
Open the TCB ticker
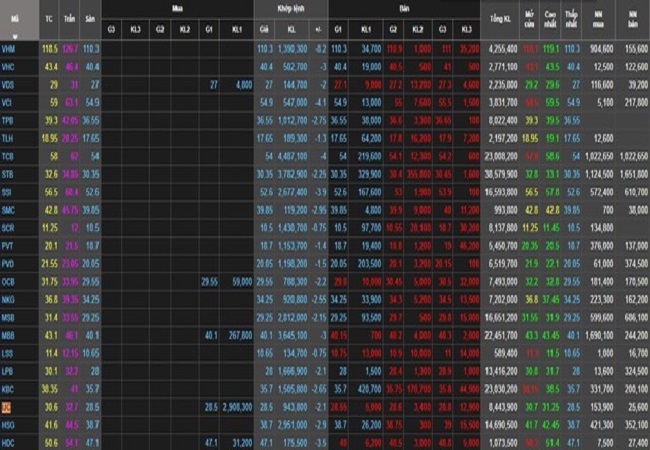[x=7, y=157]
